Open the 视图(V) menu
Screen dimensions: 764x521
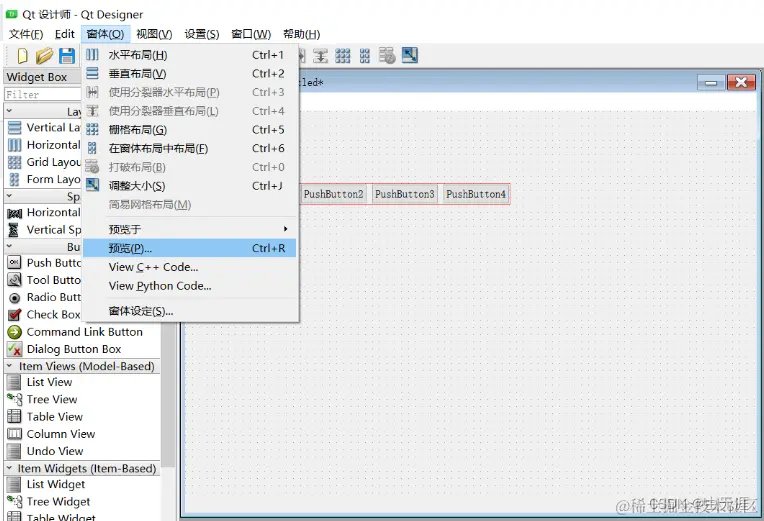tap(154, 34)
